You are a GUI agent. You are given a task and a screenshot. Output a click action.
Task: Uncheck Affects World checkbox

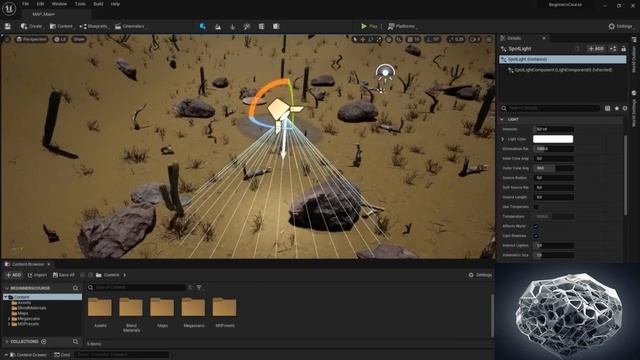(536, 226)
